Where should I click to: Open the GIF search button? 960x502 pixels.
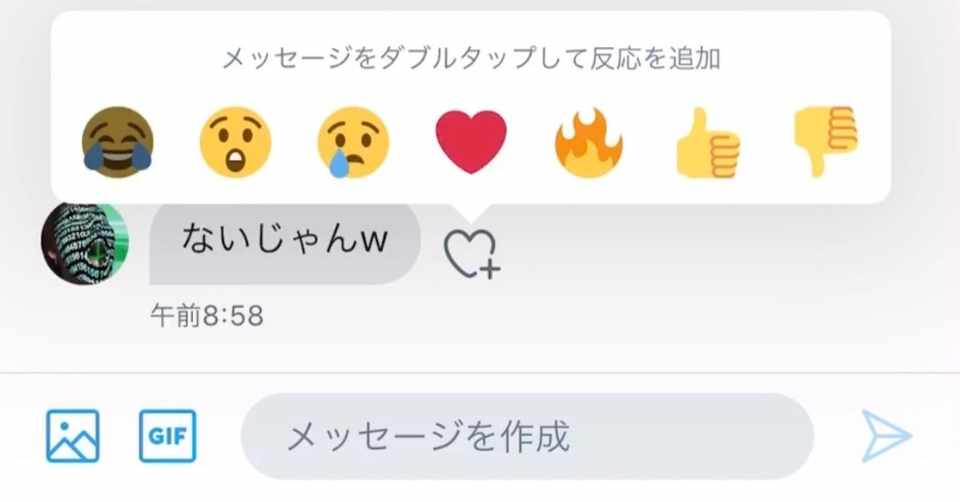(x=168, y=436)
